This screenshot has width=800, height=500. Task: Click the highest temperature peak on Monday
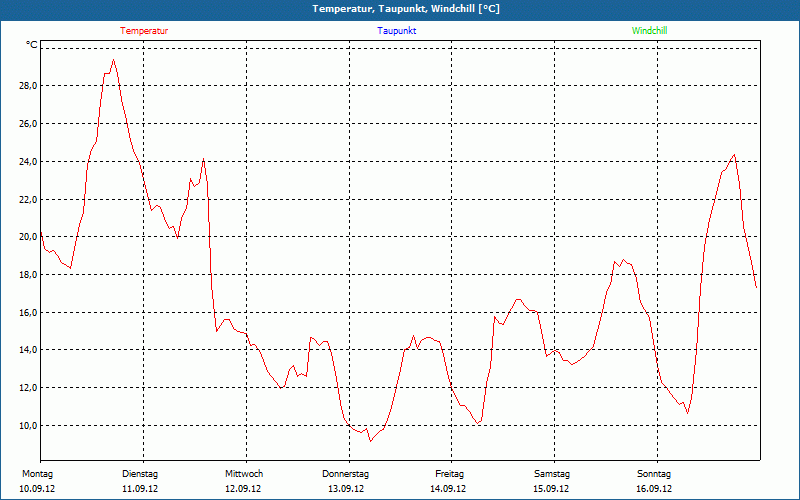113,60
